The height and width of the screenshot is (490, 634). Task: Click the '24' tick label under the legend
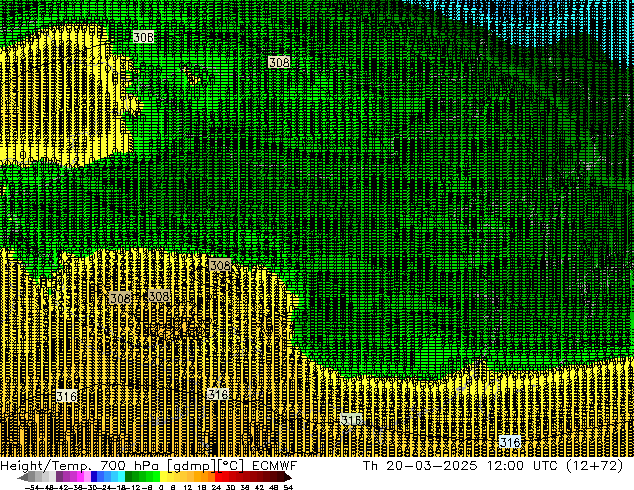pyautogui.click(x=216, y=487)
